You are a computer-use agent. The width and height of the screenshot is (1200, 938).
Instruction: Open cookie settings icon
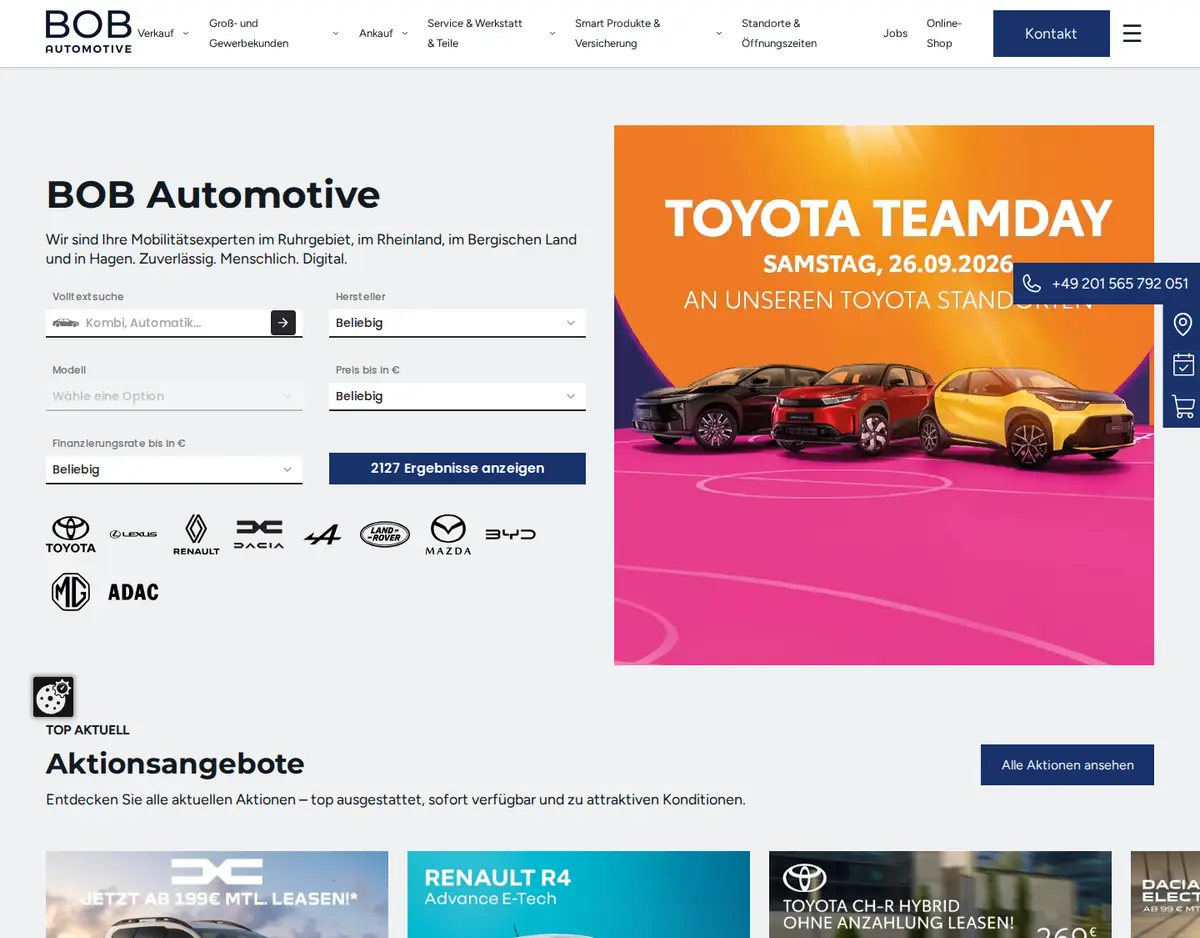pyautogui.click(x=53, y=697)
